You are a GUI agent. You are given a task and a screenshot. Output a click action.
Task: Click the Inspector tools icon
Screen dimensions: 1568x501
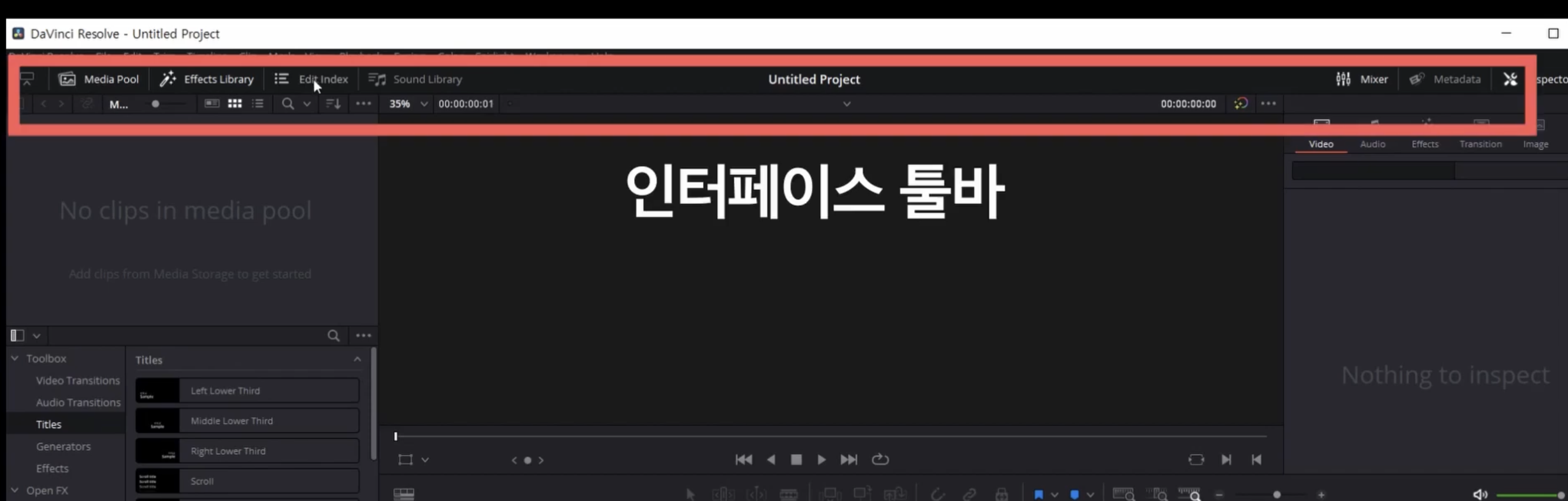point(1510,79)
